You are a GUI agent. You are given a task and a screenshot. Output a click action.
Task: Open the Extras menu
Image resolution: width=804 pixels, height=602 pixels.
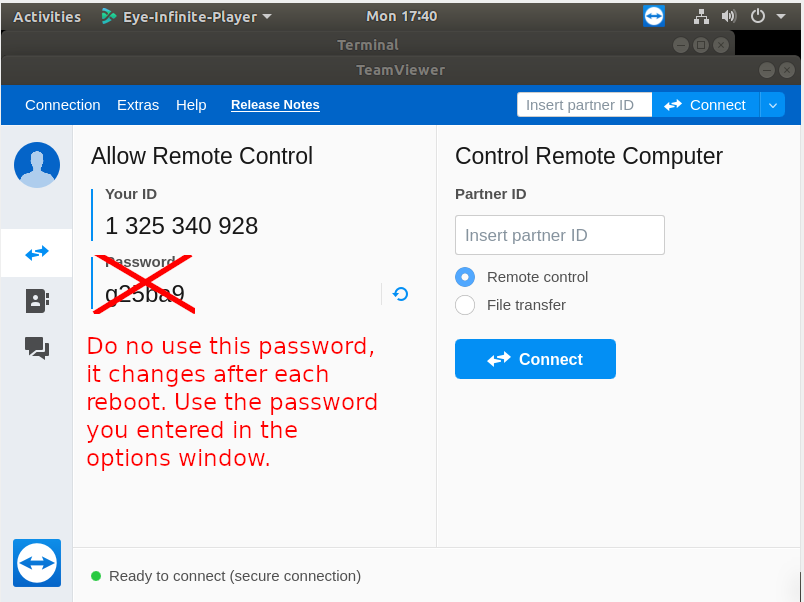click(138, 105)
